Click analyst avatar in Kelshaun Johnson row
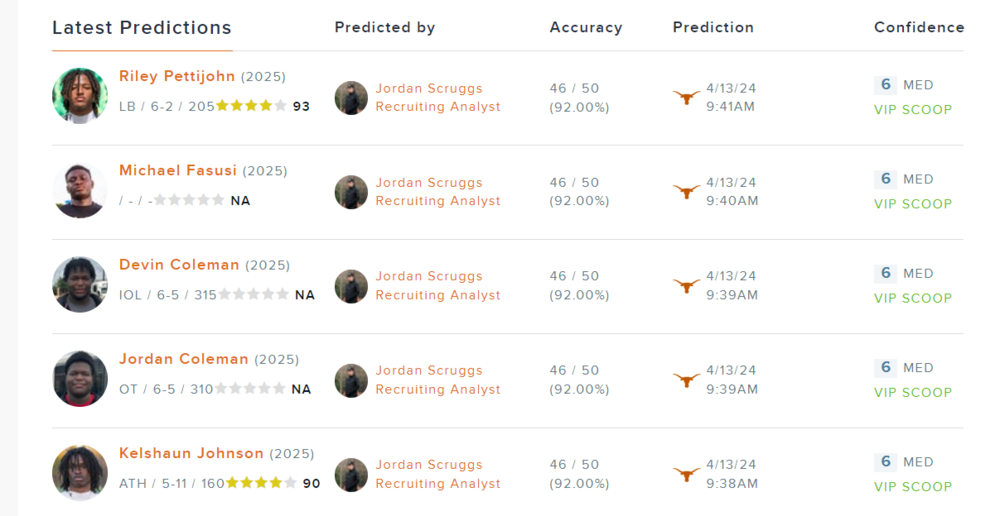The width and height of the screenshot is (1000, 516). [x=351, y=475]
